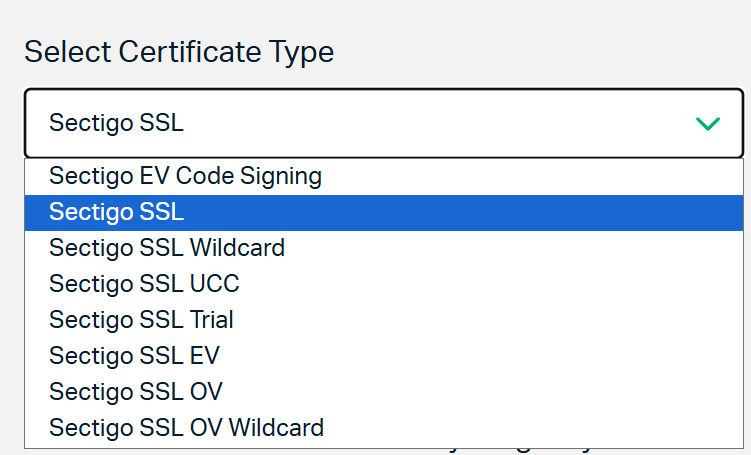Screen dimensions: 751x455
Task: Click the green chevron dropdown arrow
Action: [707, 124]
